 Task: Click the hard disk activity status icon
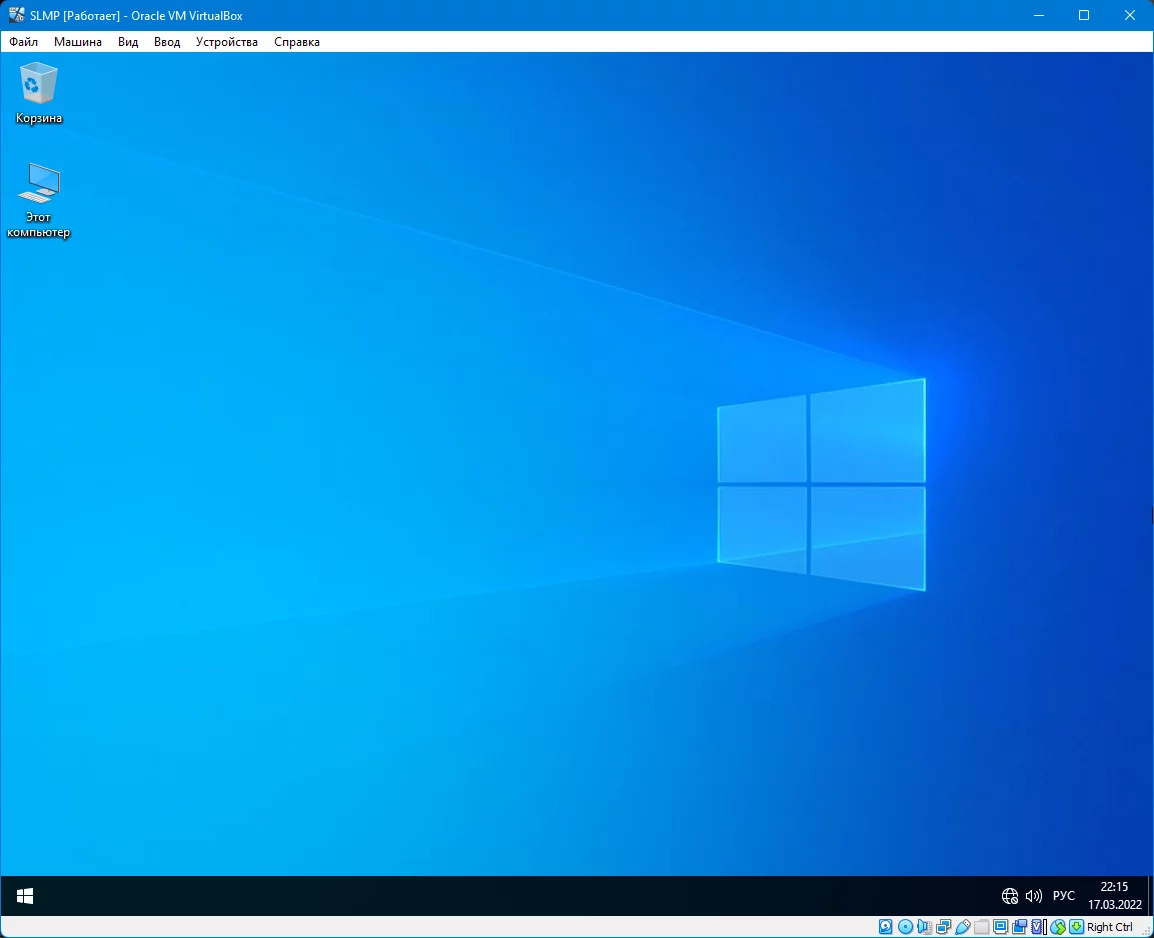coord(885,927)
